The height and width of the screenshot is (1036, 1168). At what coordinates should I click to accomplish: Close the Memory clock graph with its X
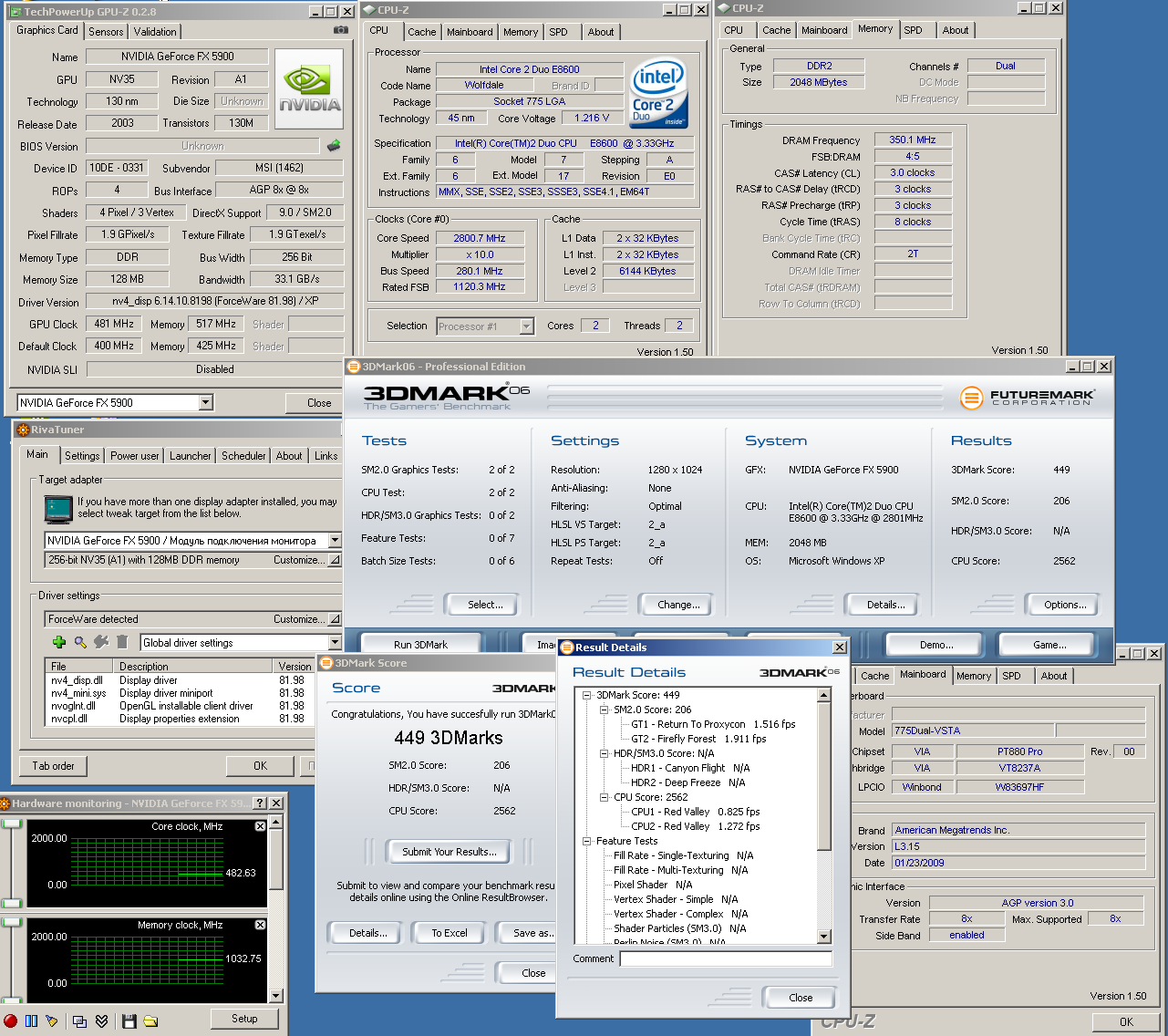(260, 925)
